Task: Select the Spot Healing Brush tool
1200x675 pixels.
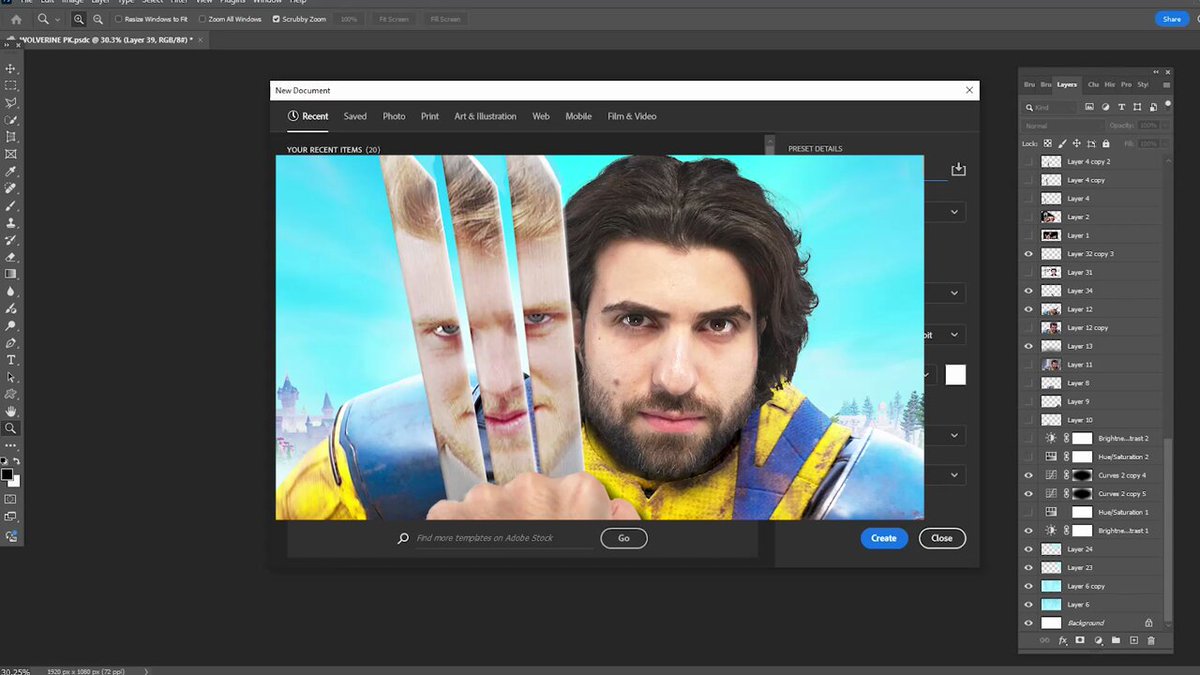Action: 11,188
